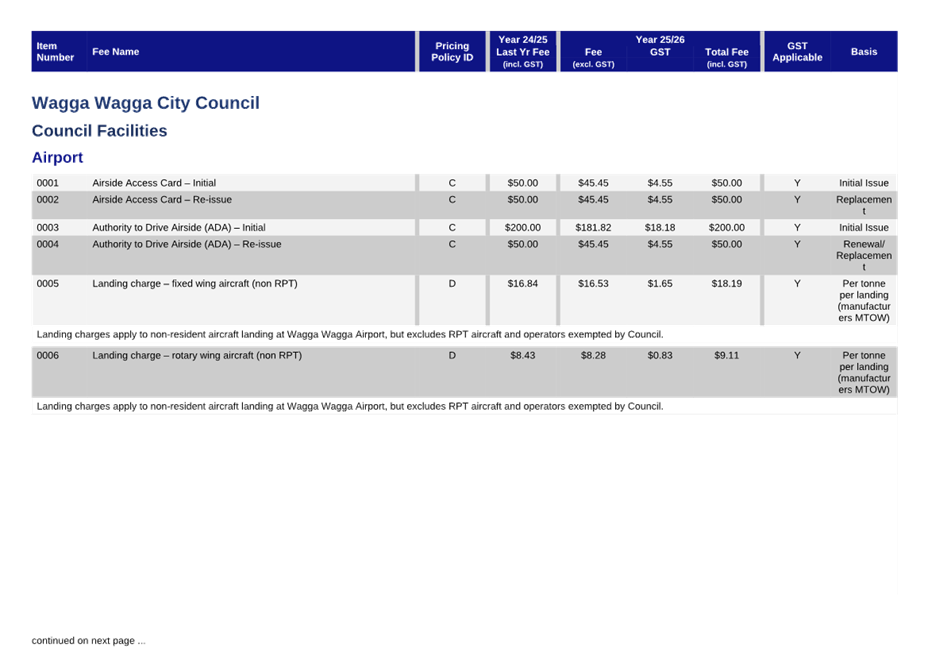The image size is (928, 656).
Task: Click the 'Fee Name' column header
Action: pos(115,52)
